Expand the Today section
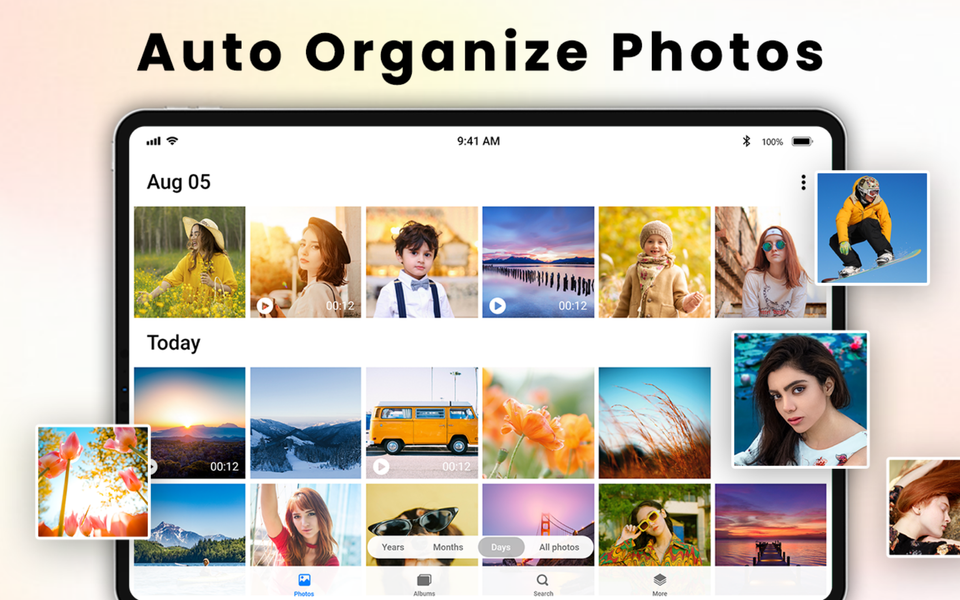 174,343
